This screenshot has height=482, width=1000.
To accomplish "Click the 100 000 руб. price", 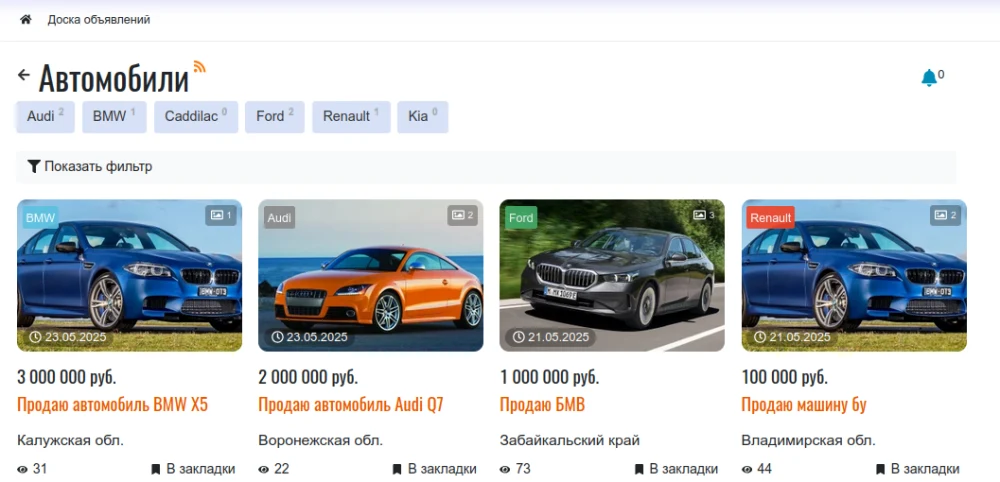I will [x=785, y=377].
